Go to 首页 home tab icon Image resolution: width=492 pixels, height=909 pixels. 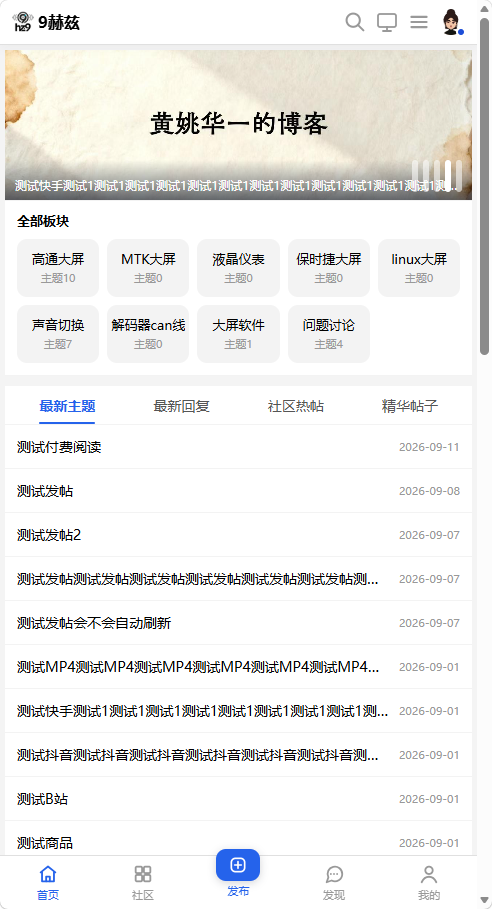coord(48,874)
